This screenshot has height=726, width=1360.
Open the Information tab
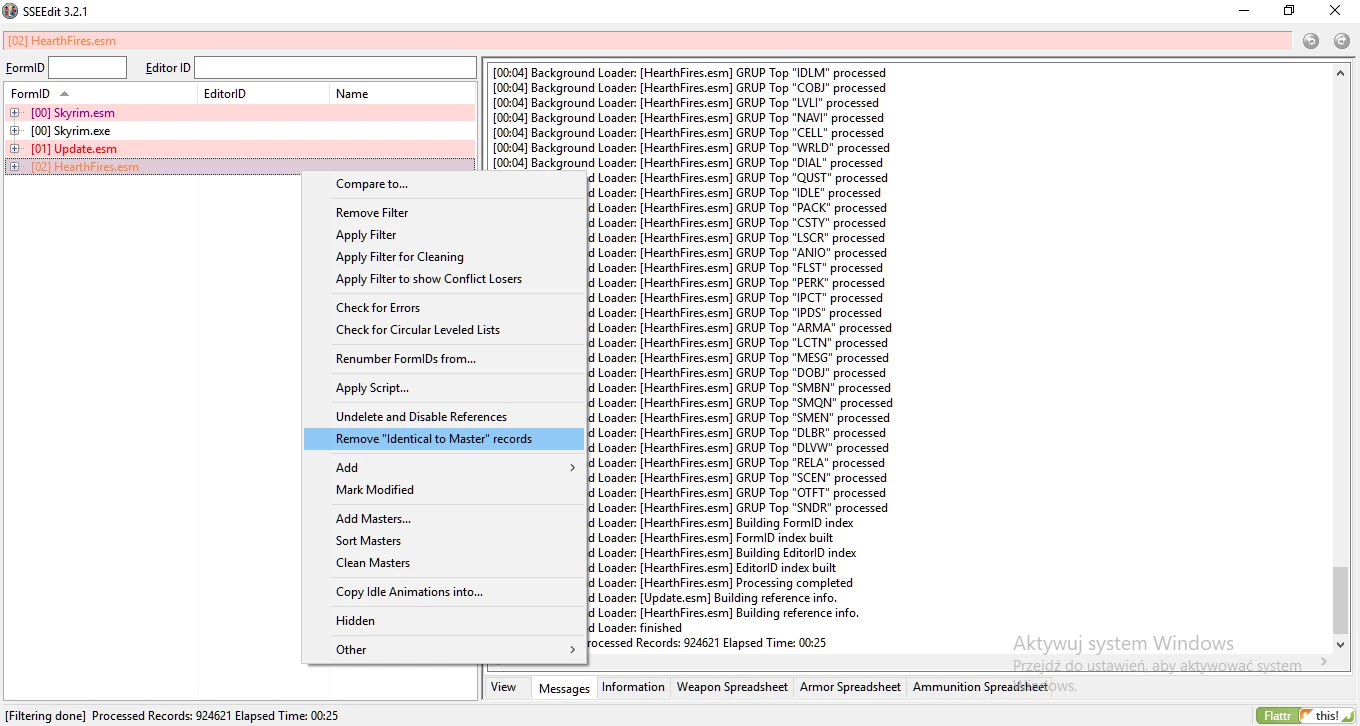(x=633, y=687)
